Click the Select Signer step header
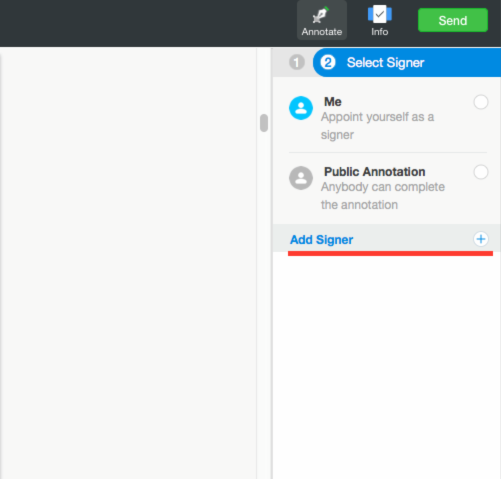This screenshot has height=479, width=501. coord(407,62)
